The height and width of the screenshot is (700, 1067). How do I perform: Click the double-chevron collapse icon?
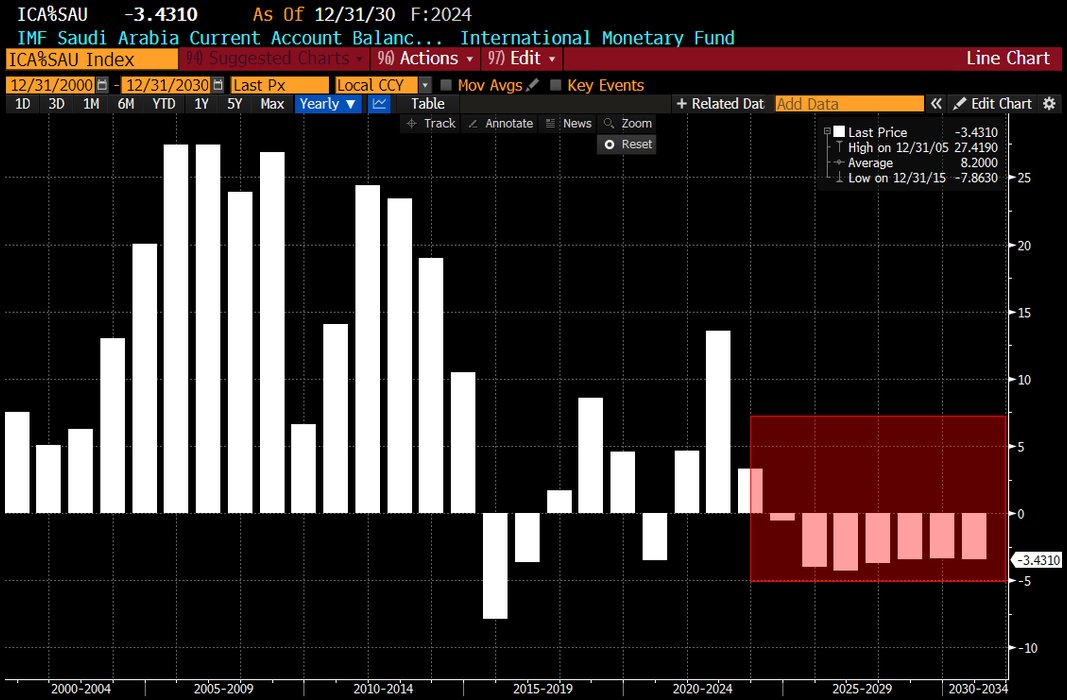click(936, 104)
